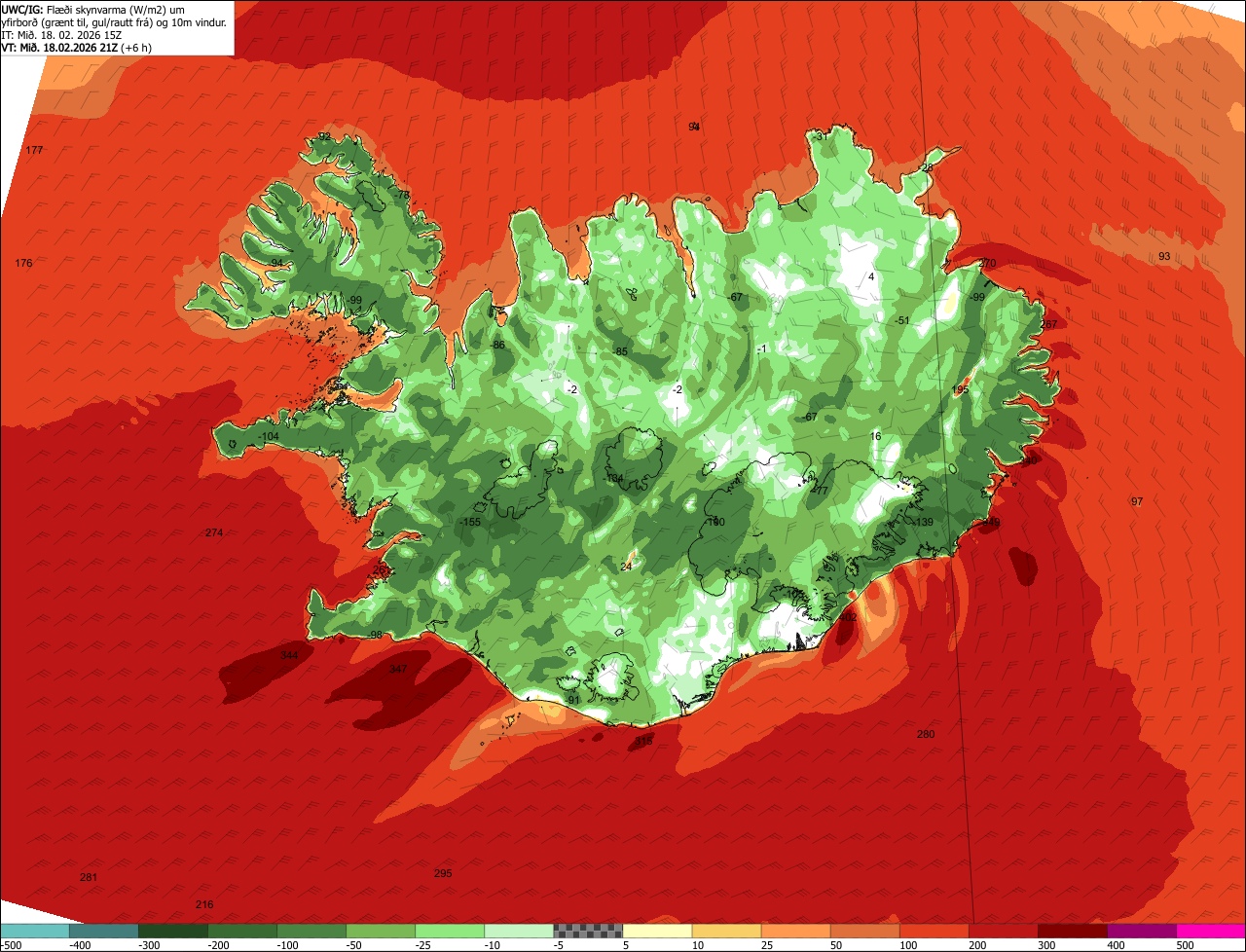The width and height of the screenshot is (1246, 952).
Task: Pick the purple 400 to 500 legend swatch
Action: pos(1142,931)
